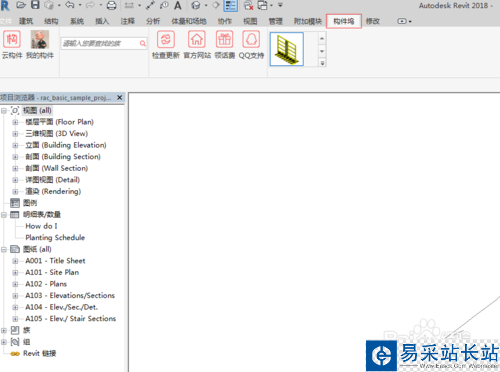The height and width of the screenshot is (372, 500).
Task: Expand the Building Section tree node
Action: (x=15, y=157)
